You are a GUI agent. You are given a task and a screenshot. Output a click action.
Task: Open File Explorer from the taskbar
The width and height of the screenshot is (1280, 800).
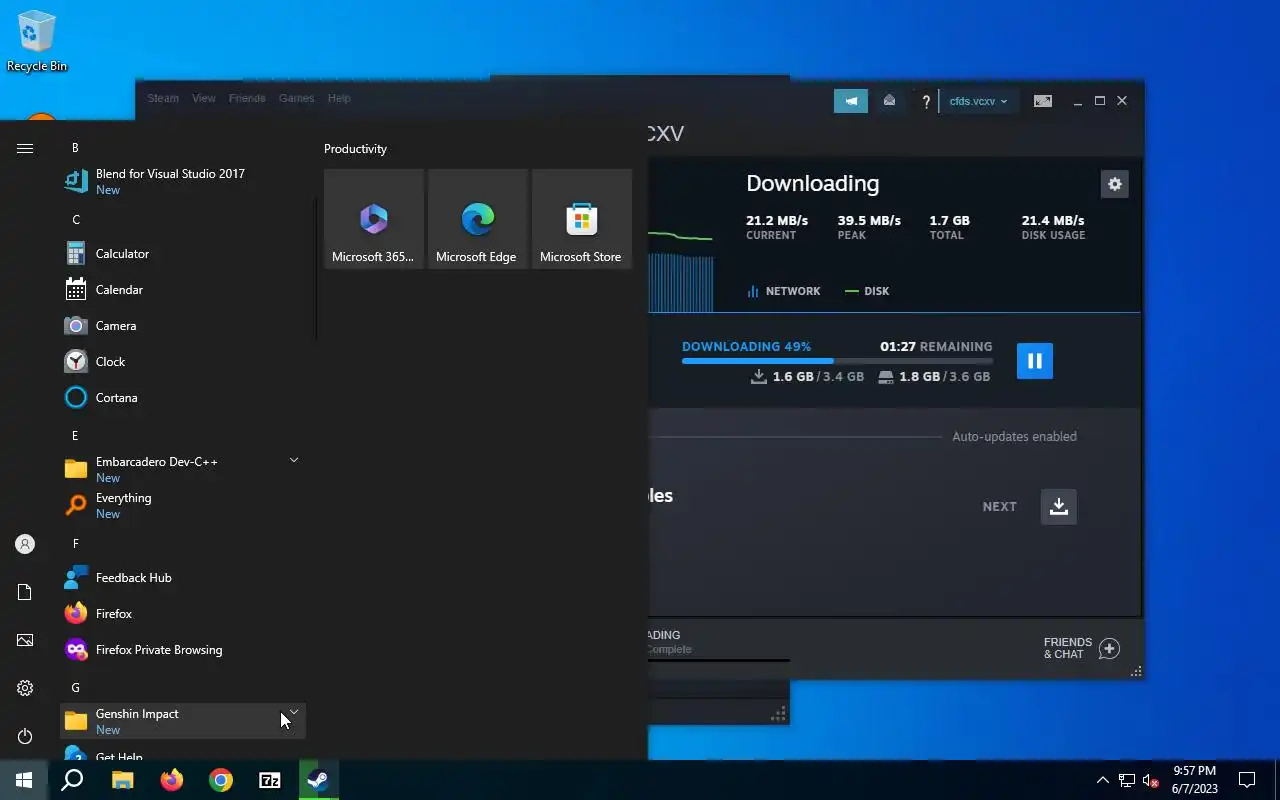(x=122, y=780)
